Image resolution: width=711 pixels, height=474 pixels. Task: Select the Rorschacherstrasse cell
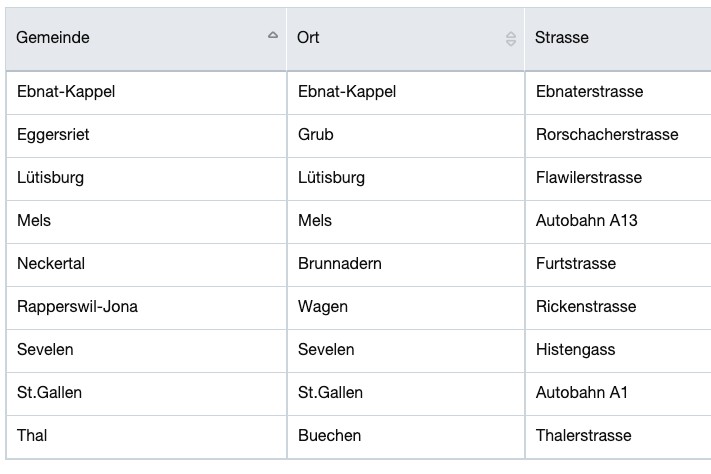pos(618,136)
